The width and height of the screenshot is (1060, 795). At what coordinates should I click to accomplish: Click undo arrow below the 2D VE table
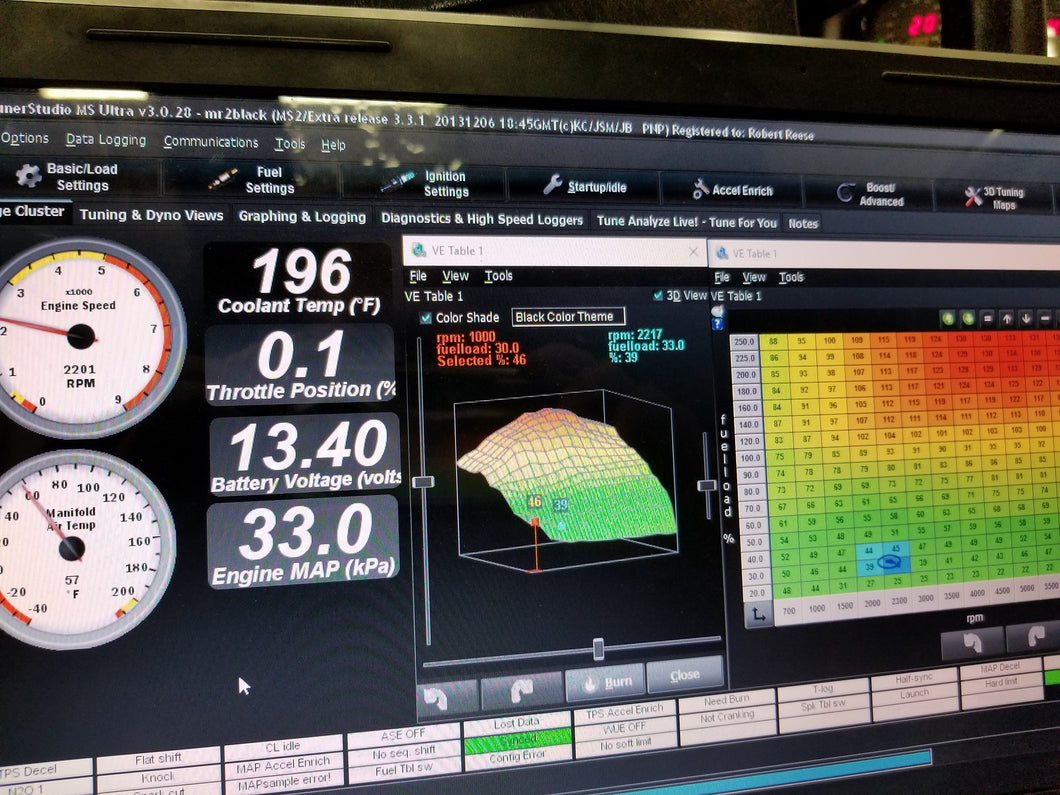pos(971,642)
